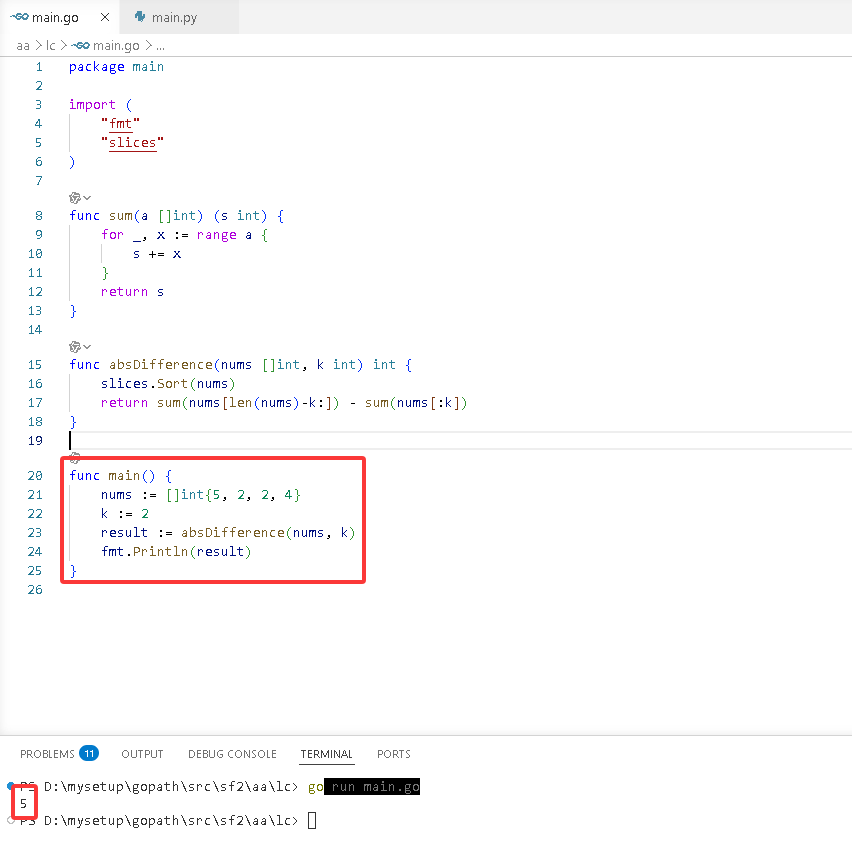
Task: Click the 'func main()' declaration on line 20
Action: click(x=120, y=475)
